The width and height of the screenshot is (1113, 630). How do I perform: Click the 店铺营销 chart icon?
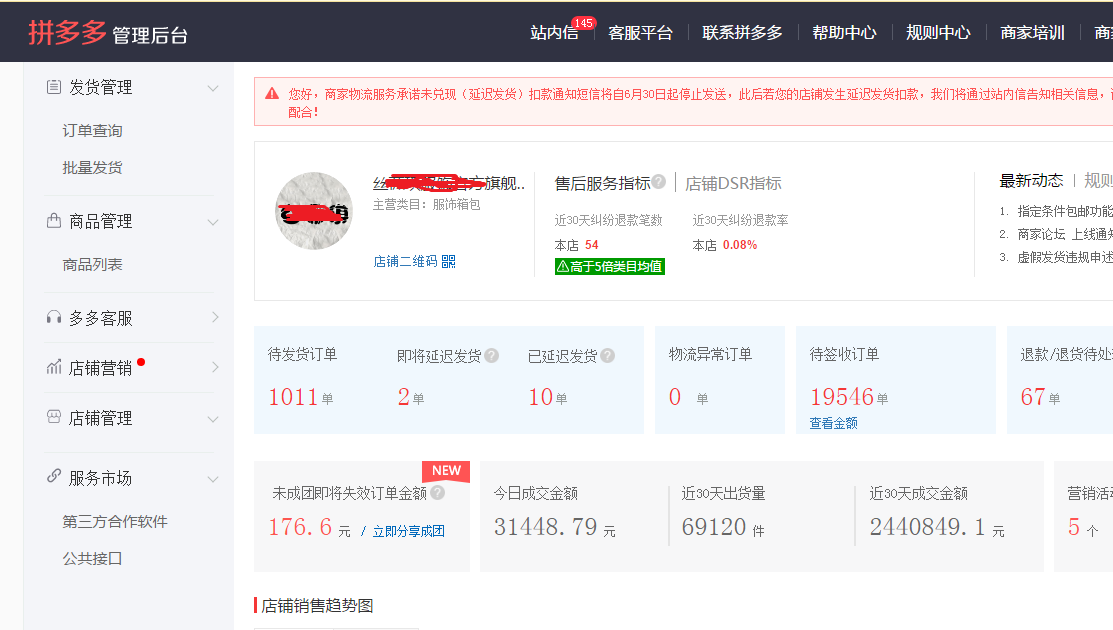(54, 367)
